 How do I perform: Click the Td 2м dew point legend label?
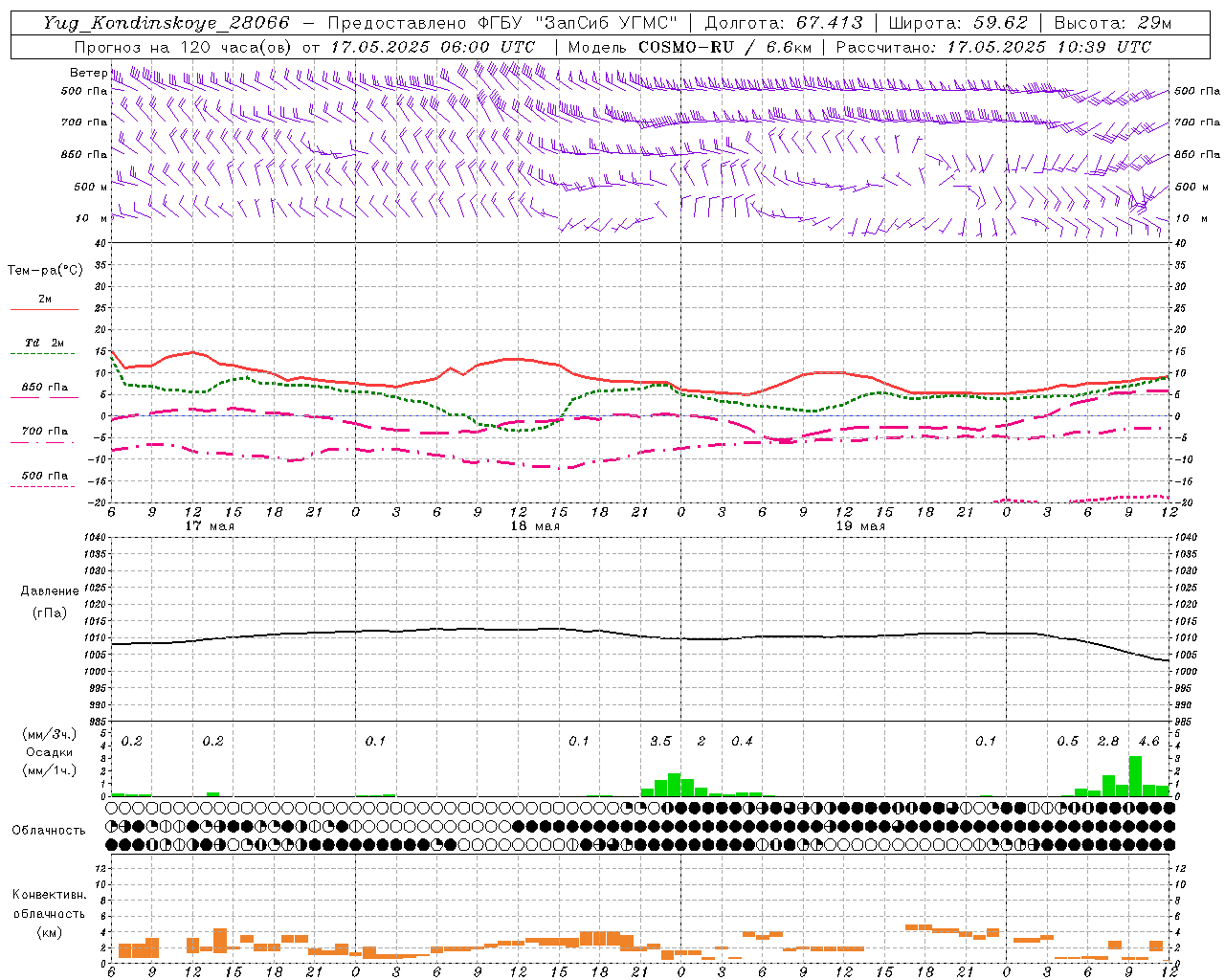coord(44,343)
